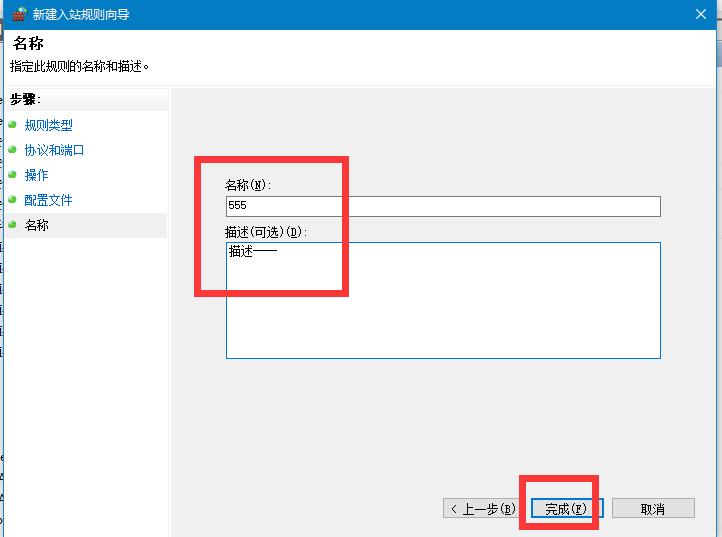The height and width of the screenshot is (537, 722).
Task: Click the firewall wizard title bar icon
Action: (x=19, y=14)
